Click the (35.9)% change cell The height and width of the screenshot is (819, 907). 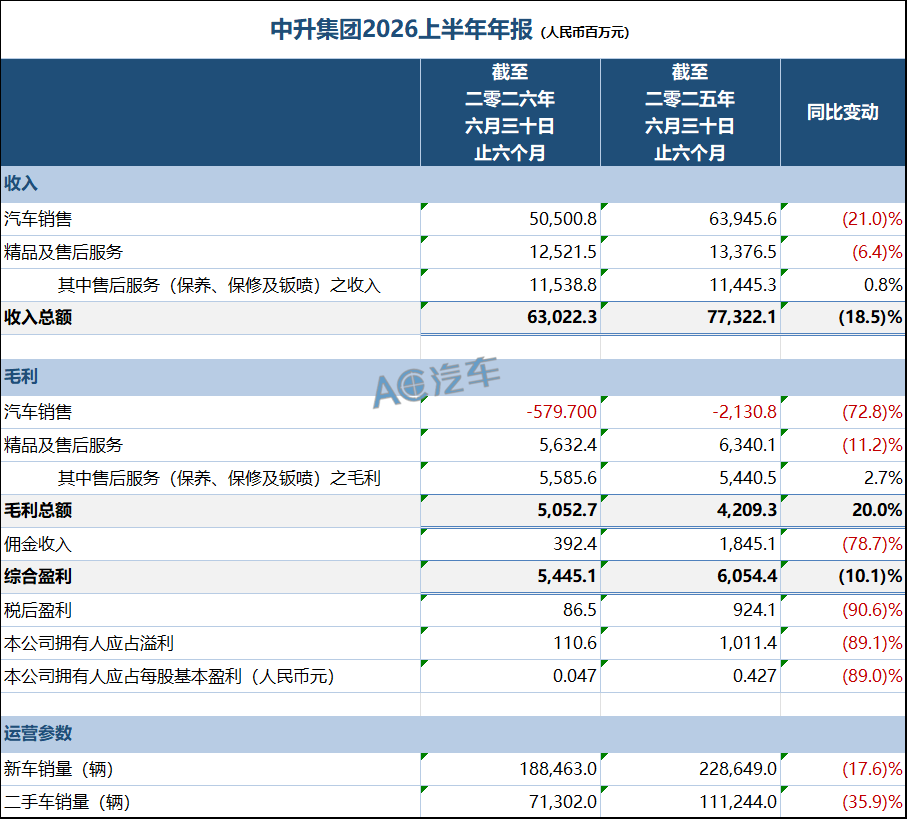pyautogui.click(x=843, y=802)
